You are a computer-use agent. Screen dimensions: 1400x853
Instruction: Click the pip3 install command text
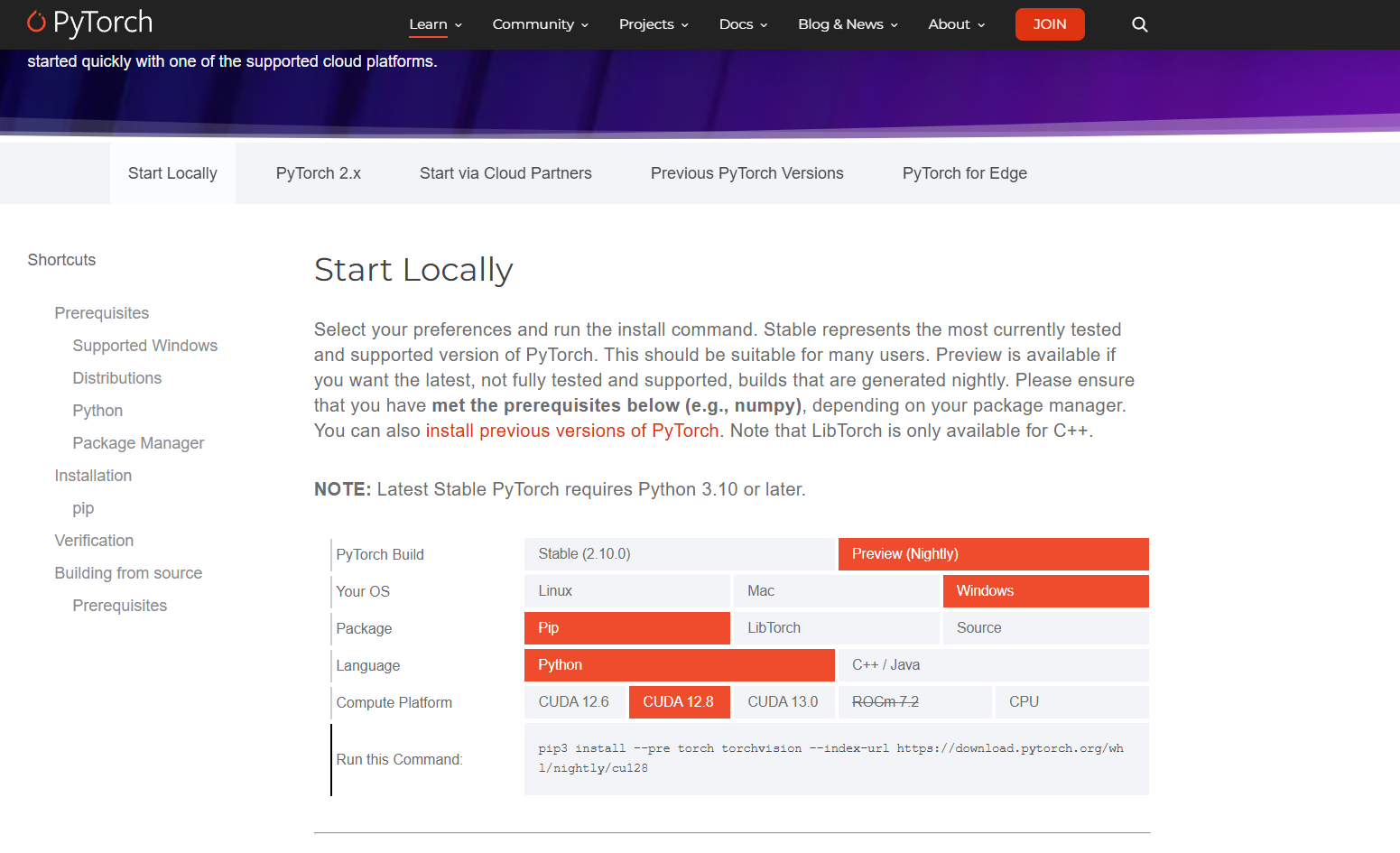point(830,758)
